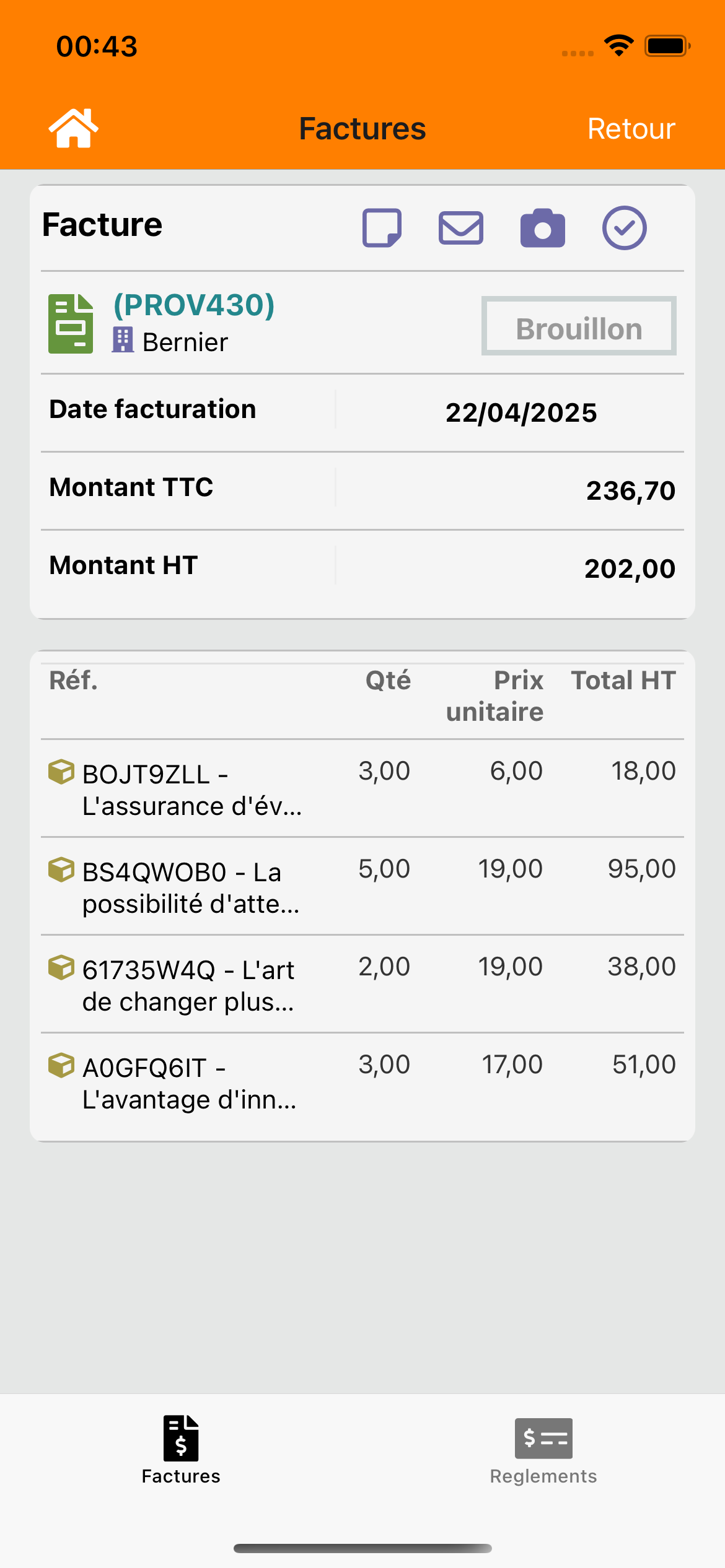
Task: Tap the box icon for BOJT9ZLL
Action: pos(61,772)
